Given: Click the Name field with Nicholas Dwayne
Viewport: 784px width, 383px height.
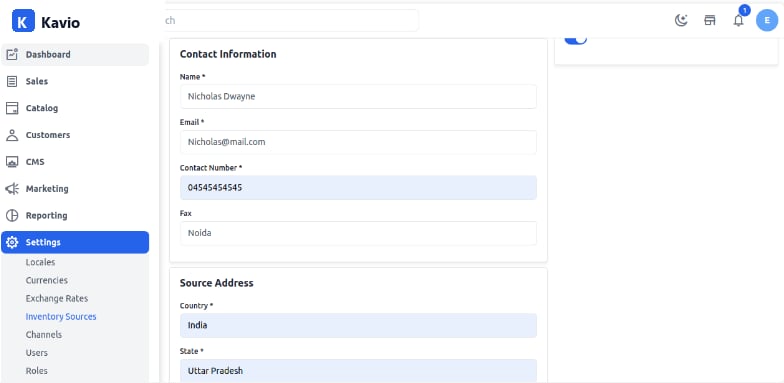Looking at the screenshot, I should [358, 96].
